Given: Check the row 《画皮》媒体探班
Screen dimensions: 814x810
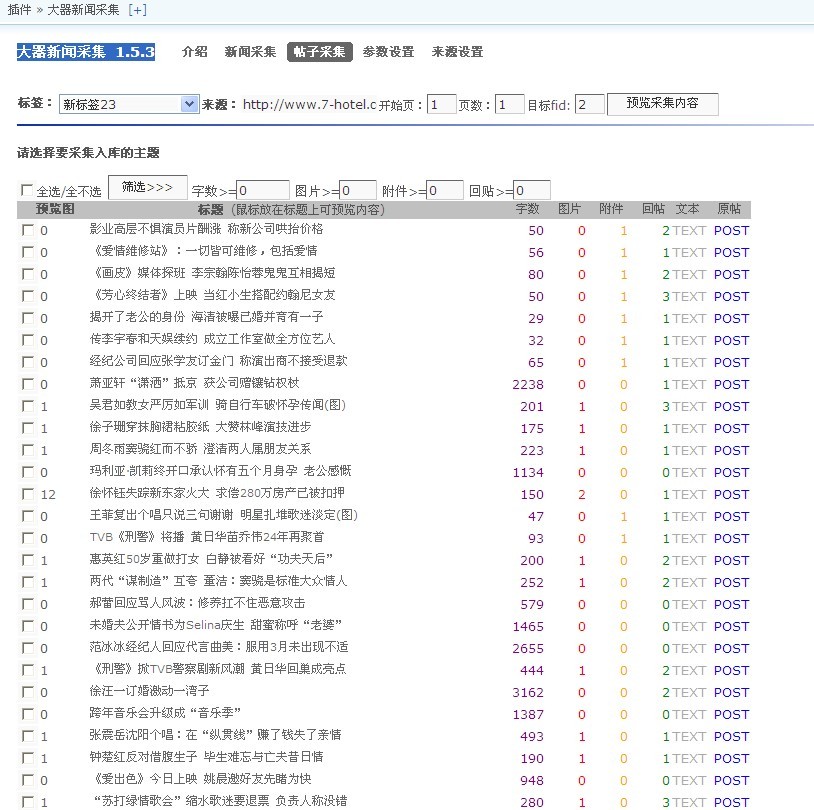Looking at the screenshot, I should click(x=28, y=274).
